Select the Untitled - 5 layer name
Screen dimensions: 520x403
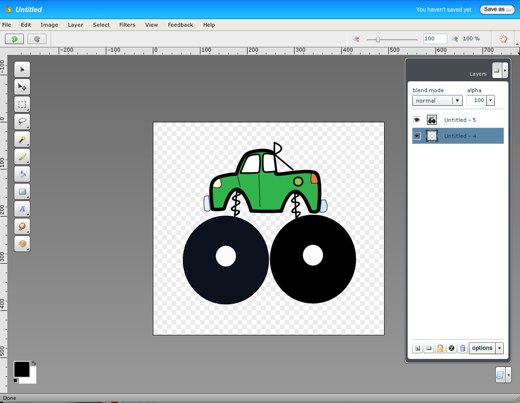tap(460, 120)
